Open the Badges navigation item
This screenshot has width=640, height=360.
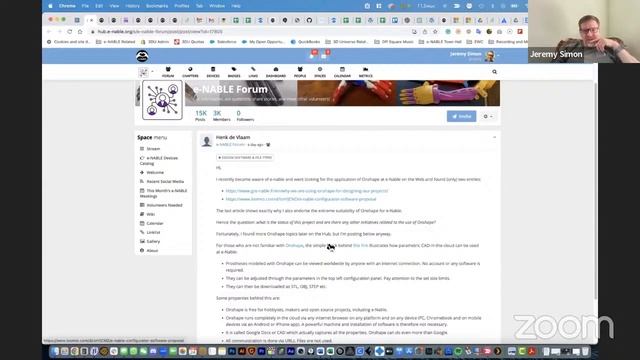point(234,72)
